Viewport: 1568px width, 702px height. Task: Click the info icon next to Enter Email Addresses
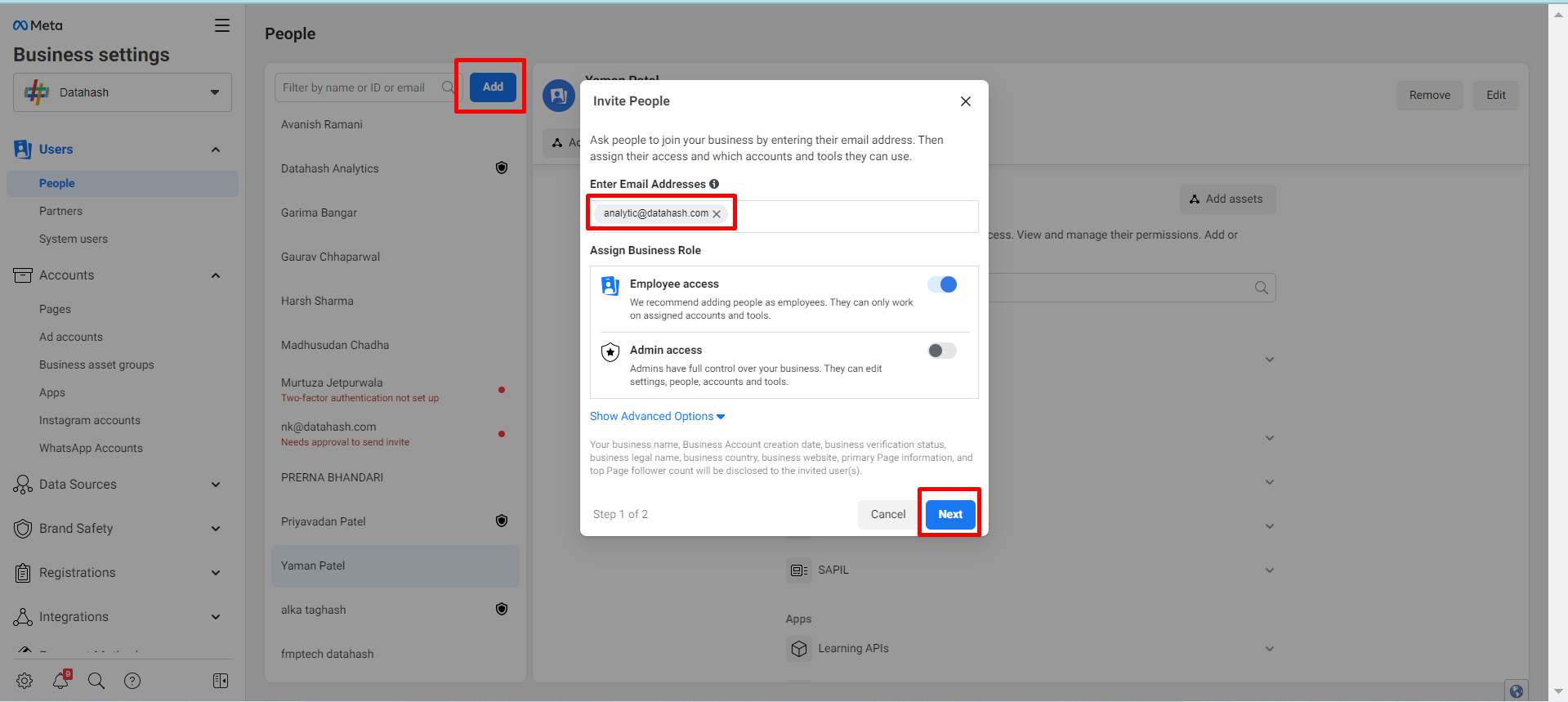pyautogui.click(x=714, y=184)
